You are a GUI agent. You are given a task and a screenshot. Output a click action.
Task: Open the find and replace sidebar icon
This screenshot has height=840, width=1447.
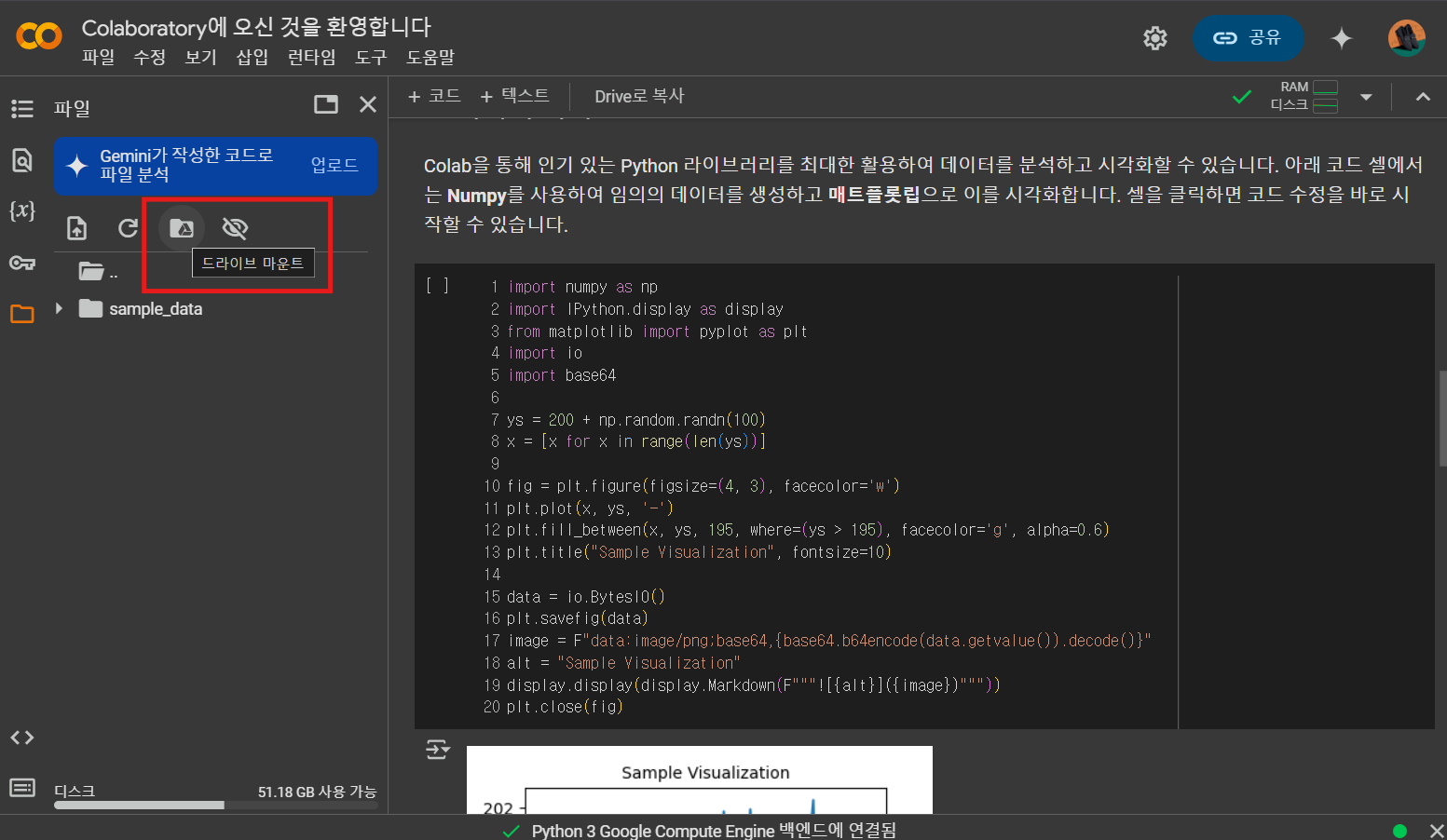click(x=22, y=160)
